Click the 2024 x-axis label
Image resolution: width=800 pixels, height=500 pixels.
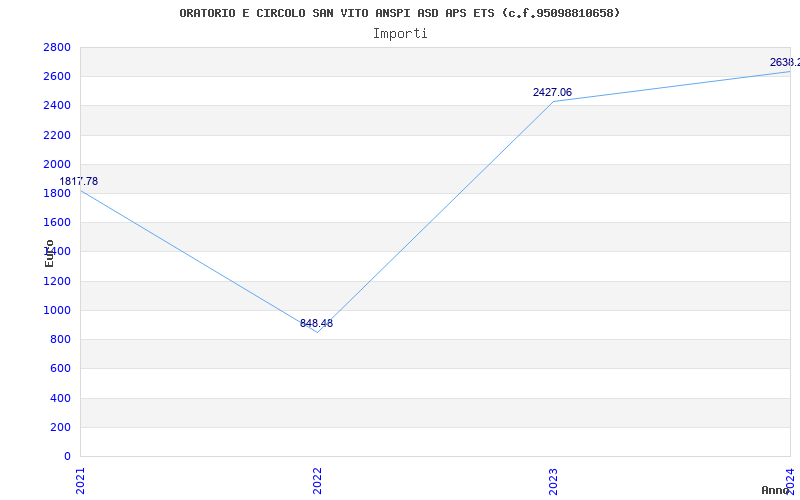(790, 481)
